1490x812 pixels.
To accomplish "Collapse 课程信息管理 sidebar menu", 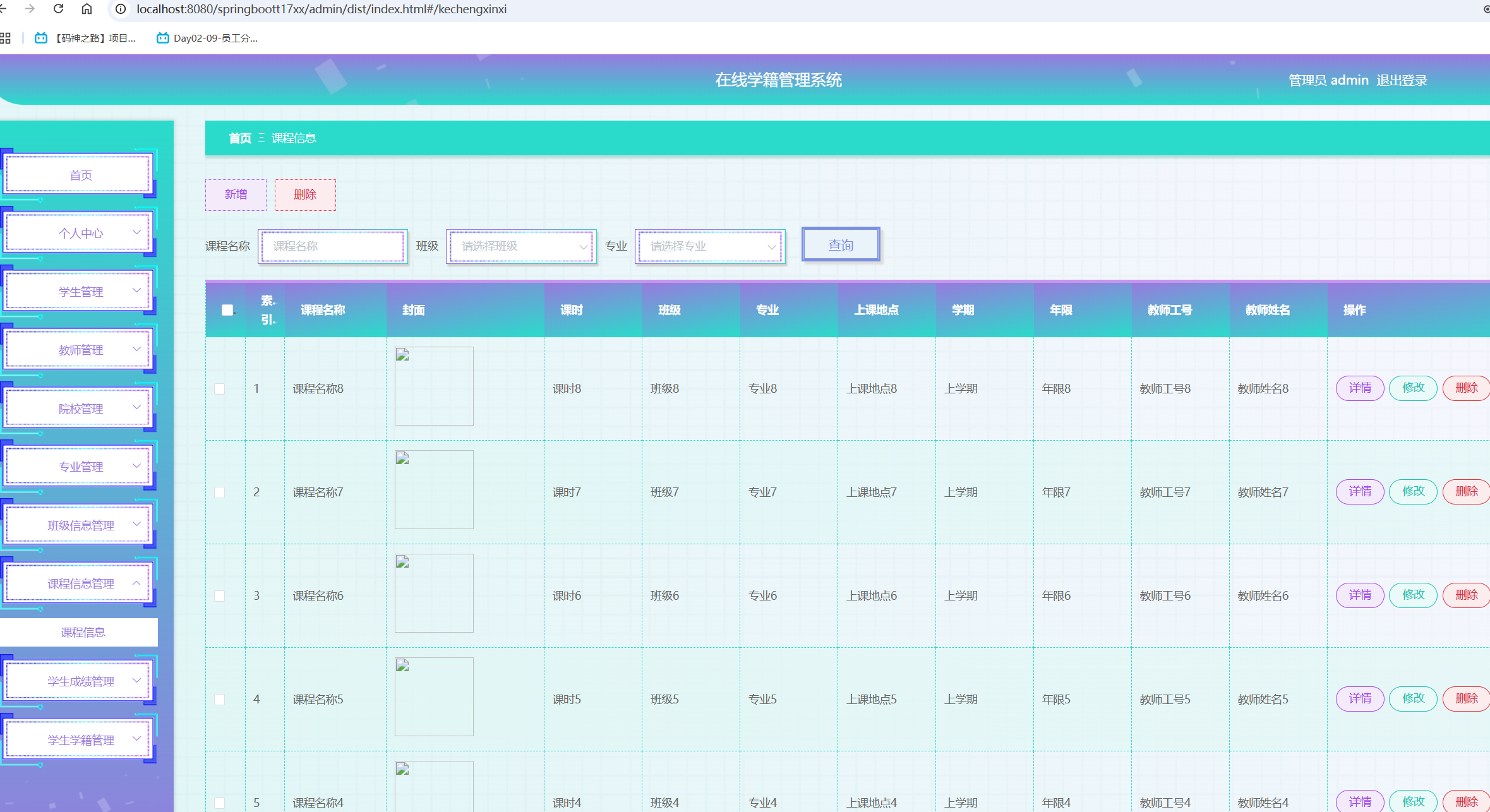I will point(78,583).
